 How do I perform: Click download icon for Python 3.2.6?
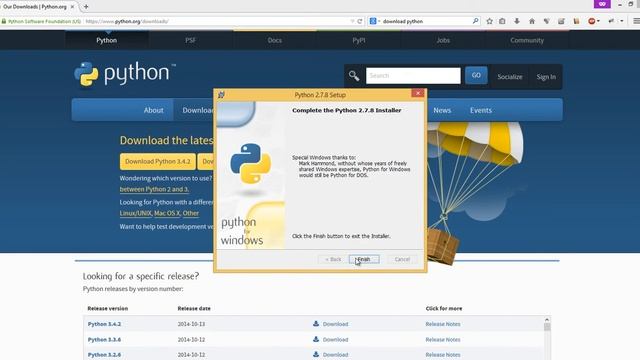click(316, 354)
